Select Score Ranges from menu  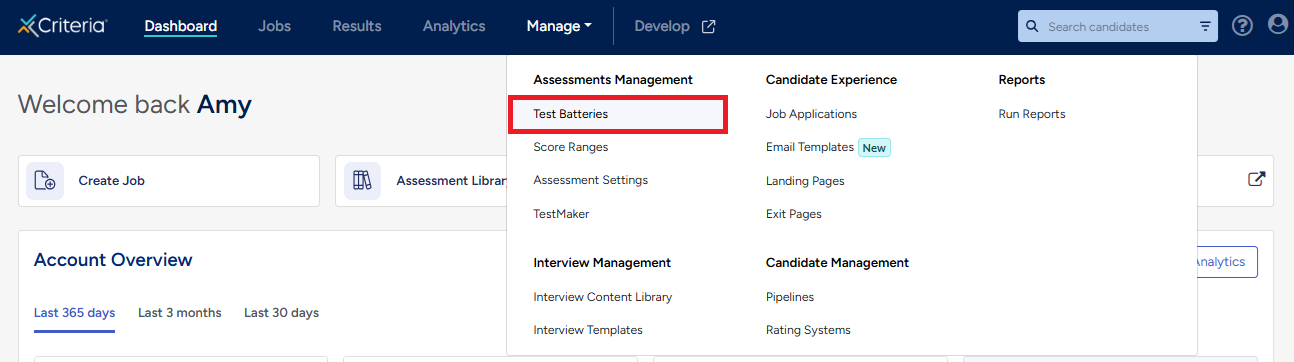tap(571, 147)
